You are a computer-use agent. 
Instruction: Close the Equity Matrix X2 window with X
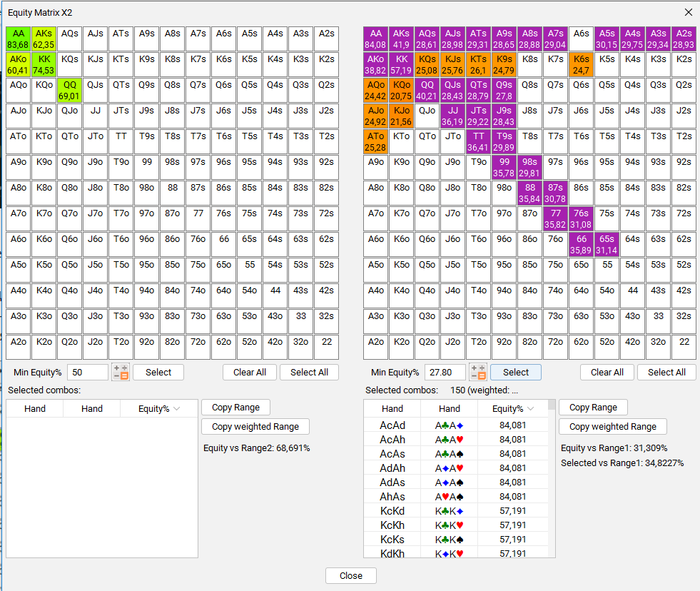pyautogui.click(x=688, y=12)
